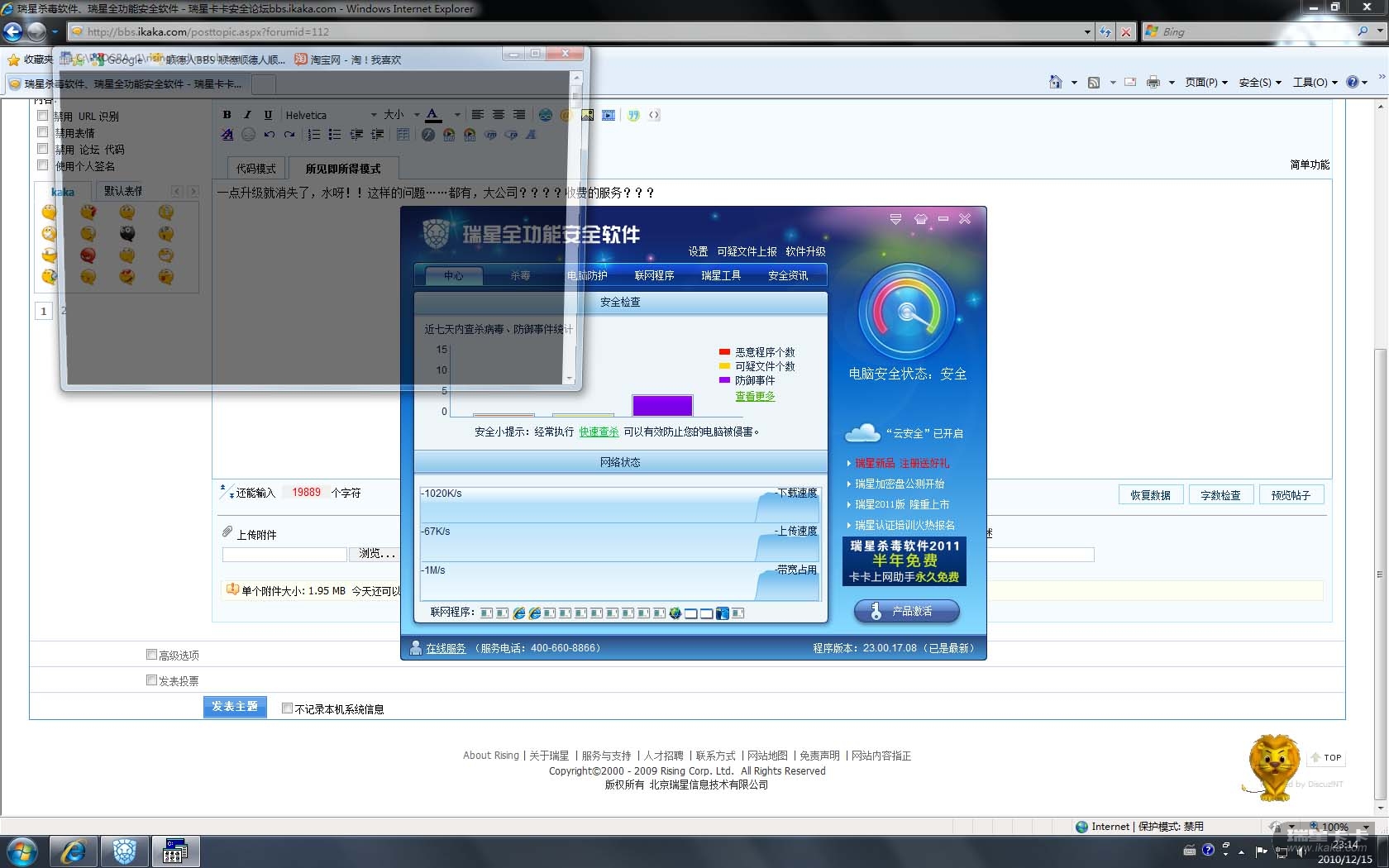
Task: Switch to the 瑞星工具 tab in Rising
Action: (x=721, y=275)
